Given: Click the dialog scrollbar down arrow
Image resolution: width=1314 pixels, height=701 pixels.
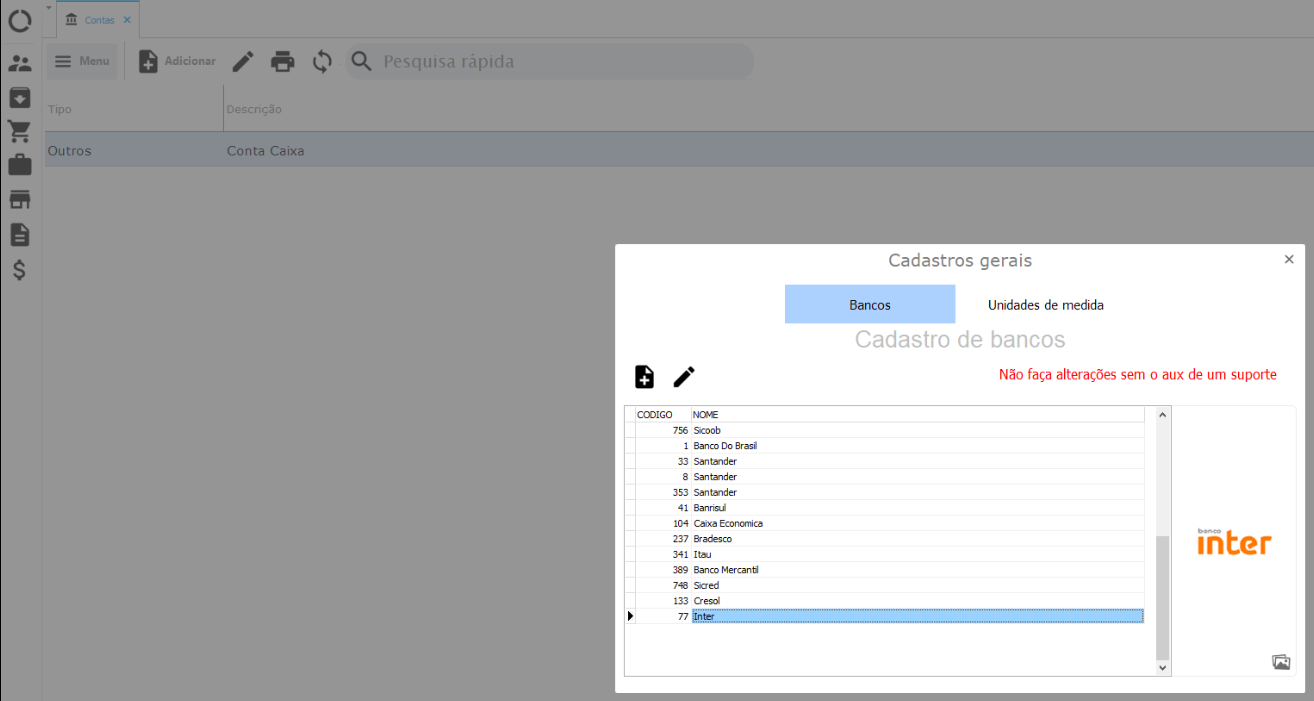Looking at the screenshot, I should 1161,667.
